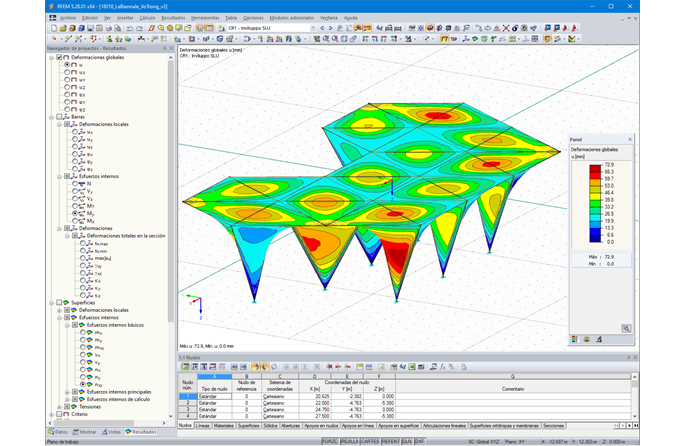Select the uz deformation radio button
The height and width of the screenshot is (446, 686).
coord(67,87)
